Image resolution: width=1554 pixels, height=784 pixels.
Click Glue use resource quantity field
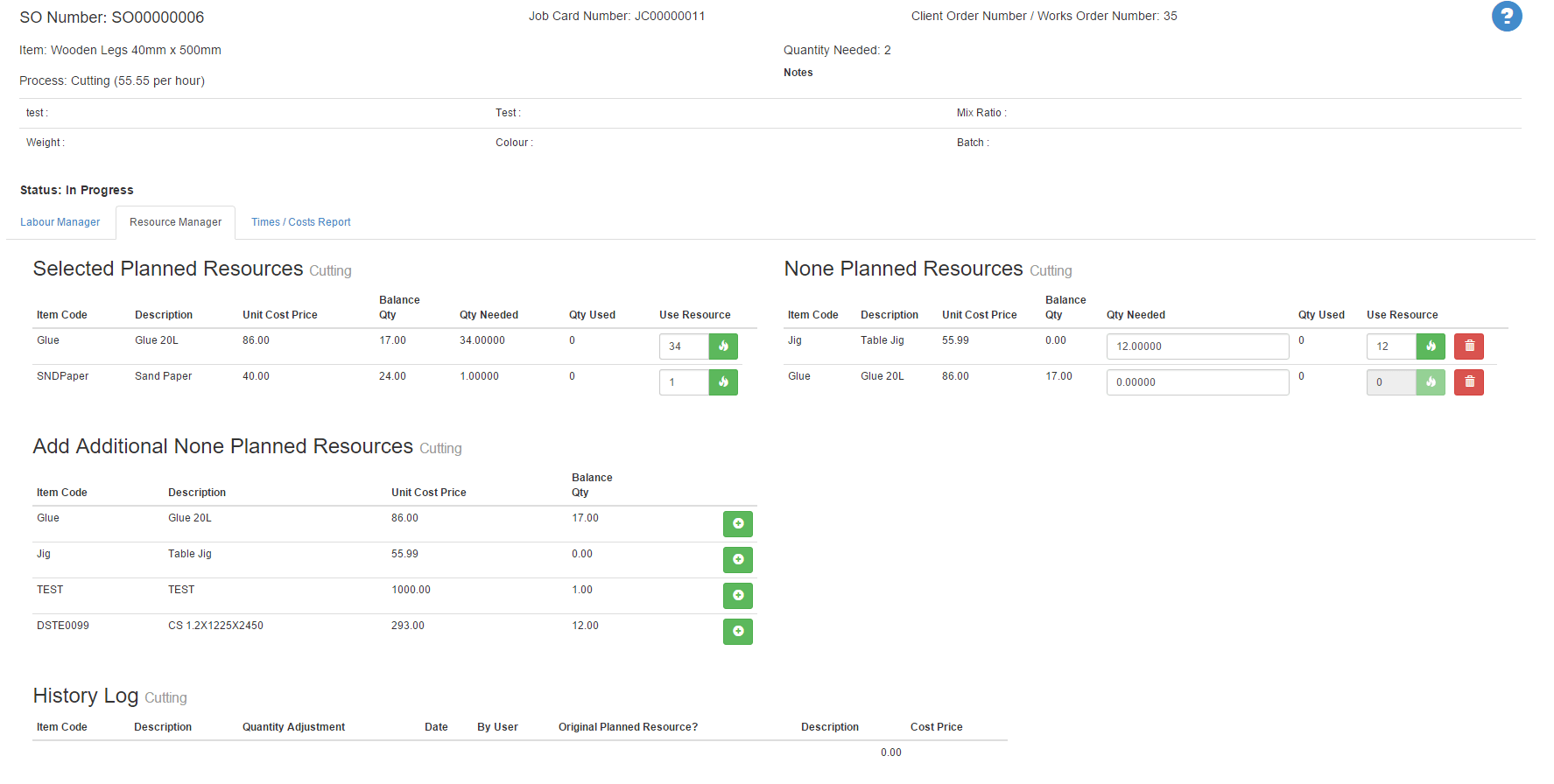point(683,346)
